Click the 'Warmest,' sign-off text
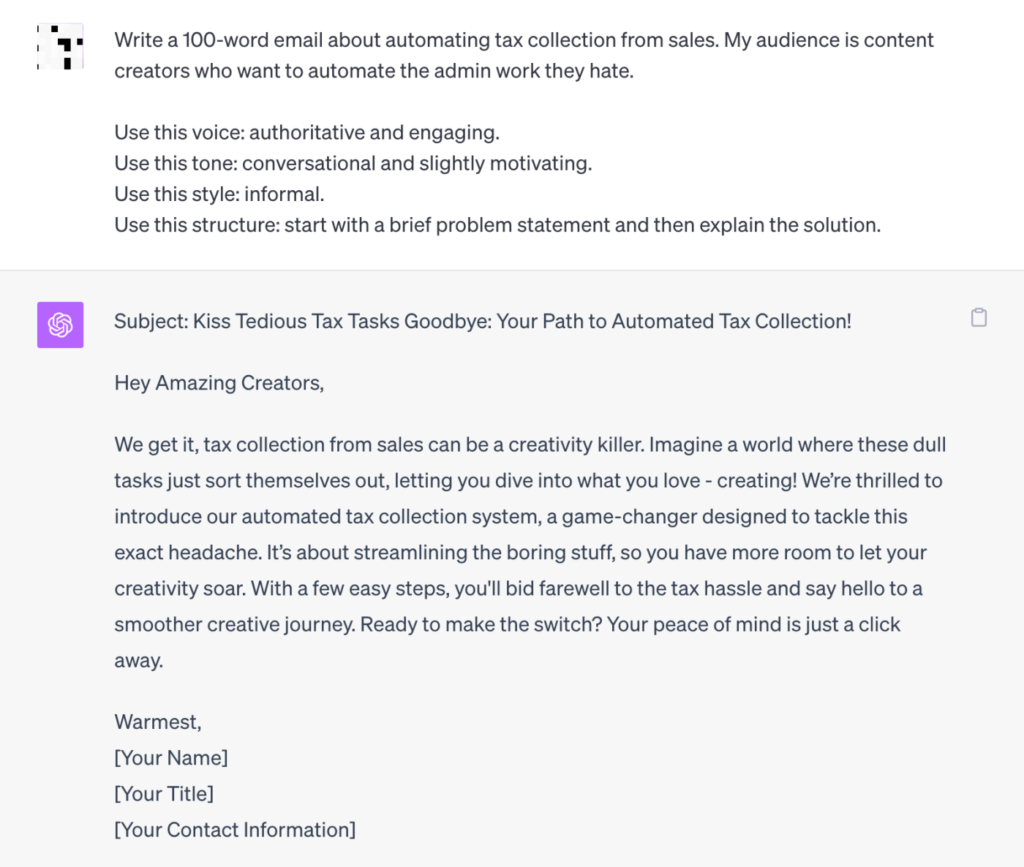 click(158, 721)
